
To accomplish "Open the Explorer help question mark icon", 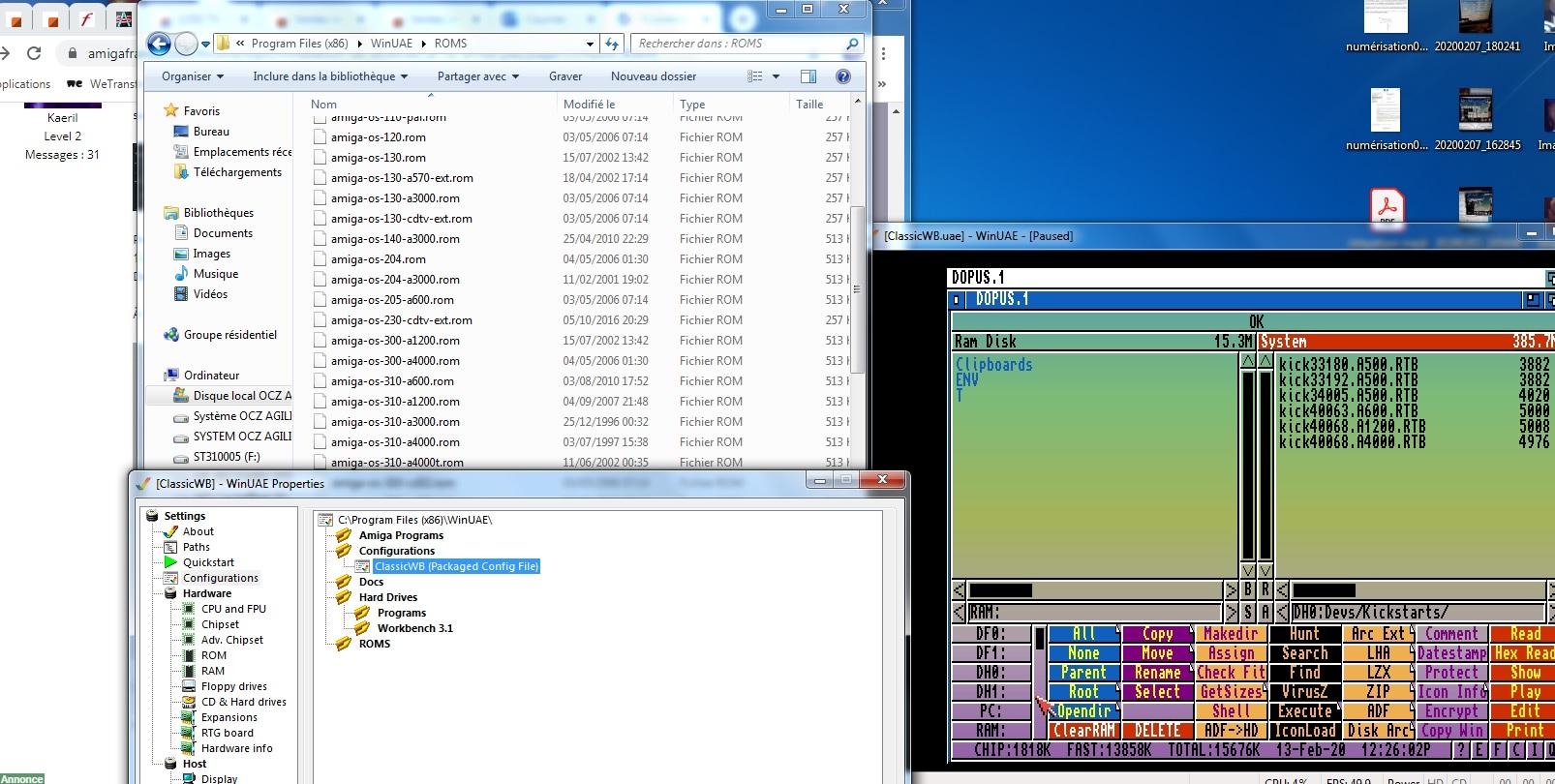I will [842, 76].
